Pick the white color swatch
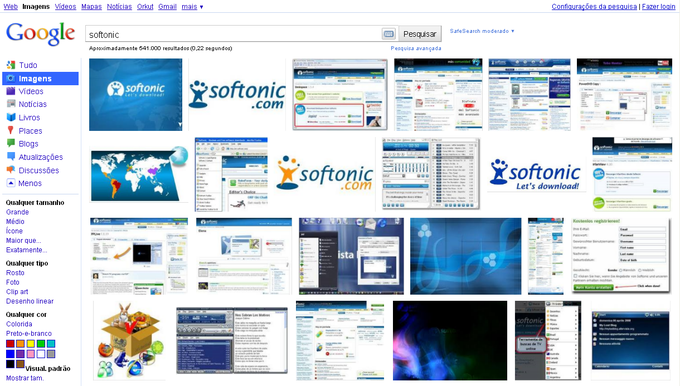 click(41, 354)
